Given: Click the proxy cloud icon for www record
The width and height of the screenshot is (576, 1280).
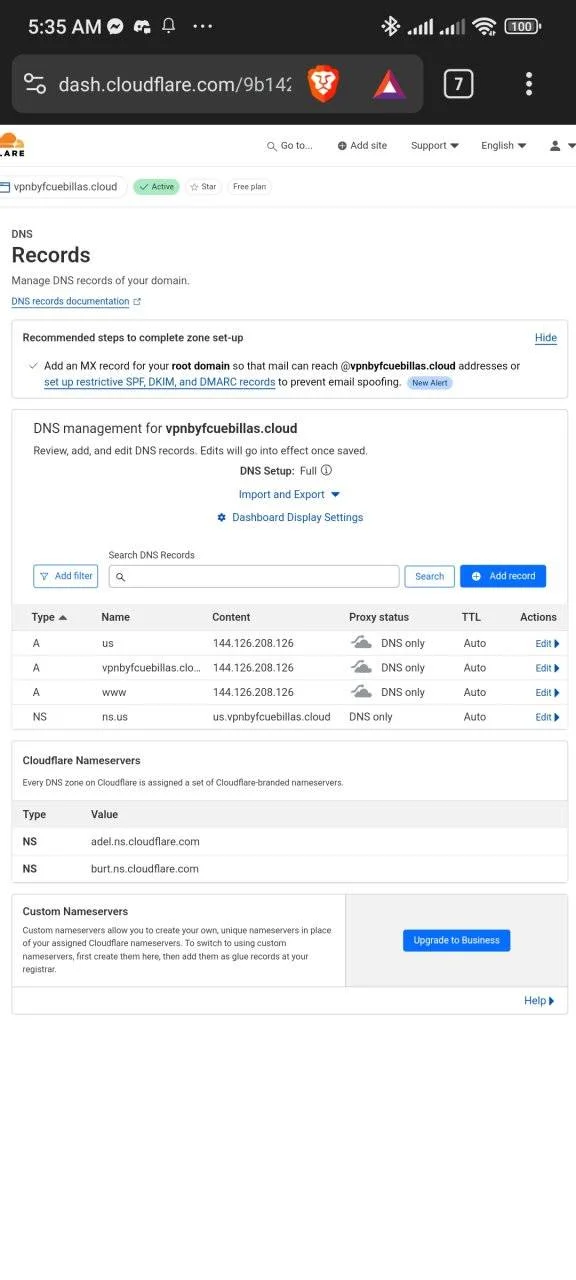Looking at the screenshot, I should pyautogui.click(x=361, y=692).
